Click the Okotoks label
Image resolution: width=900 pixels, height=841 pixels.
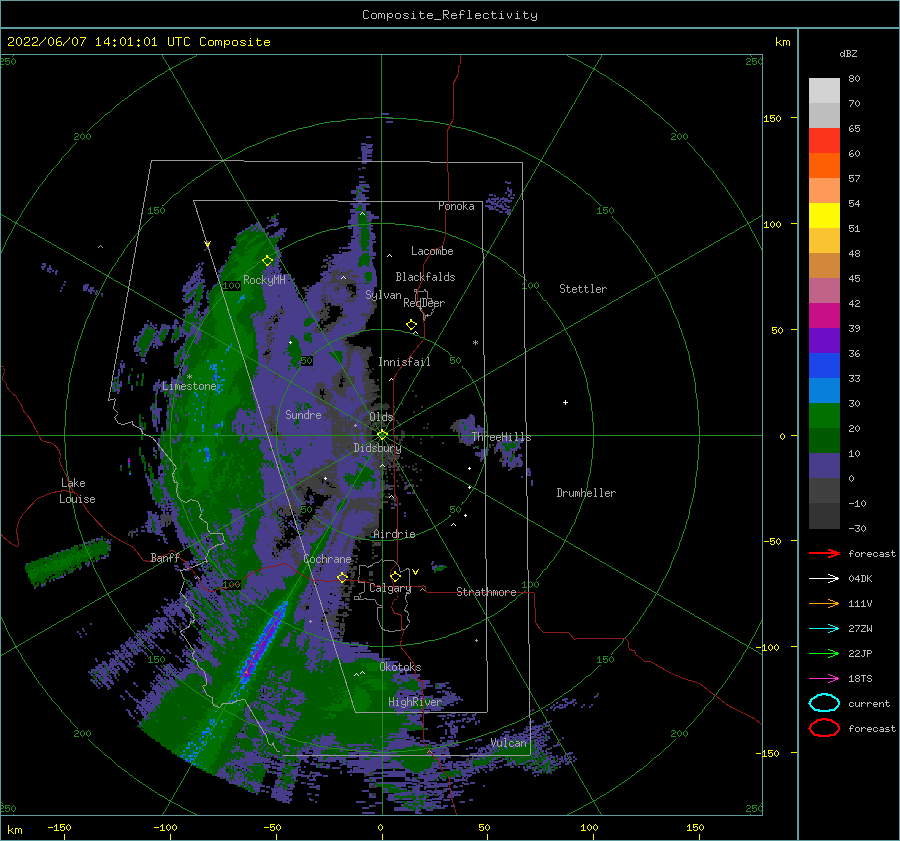400,666
